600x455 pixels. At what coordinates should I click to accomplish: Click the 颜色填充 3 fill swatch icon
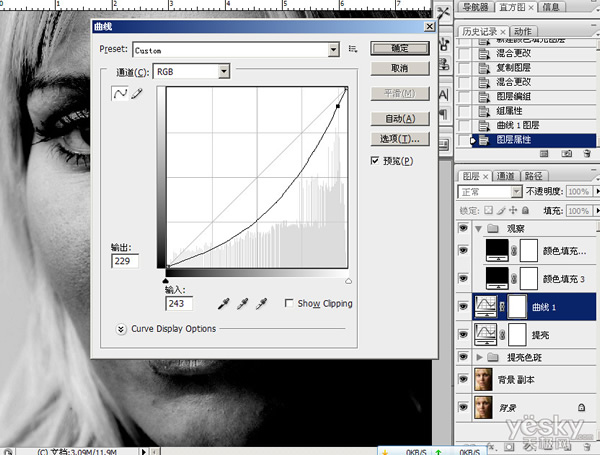pos(497,278)
